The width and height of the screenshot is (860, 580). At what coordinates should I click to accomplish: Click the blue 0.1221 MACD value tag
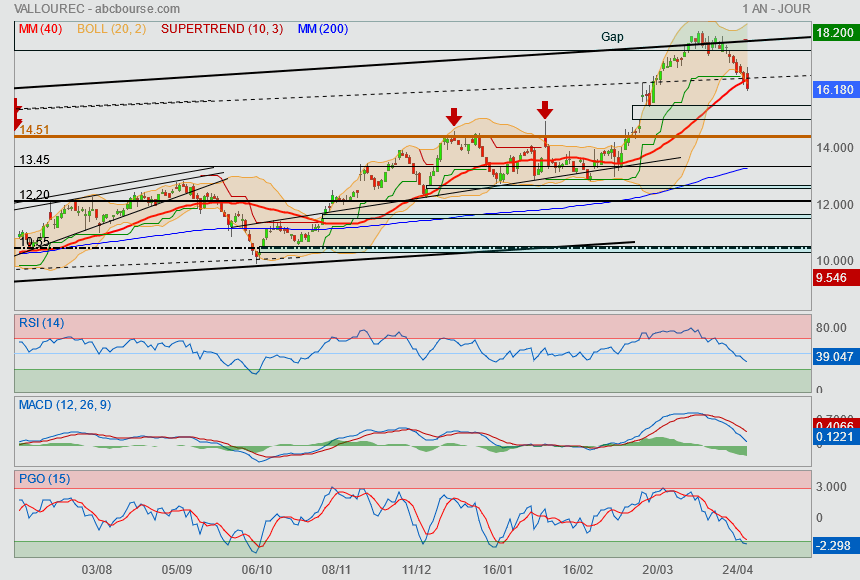point(835,437)
